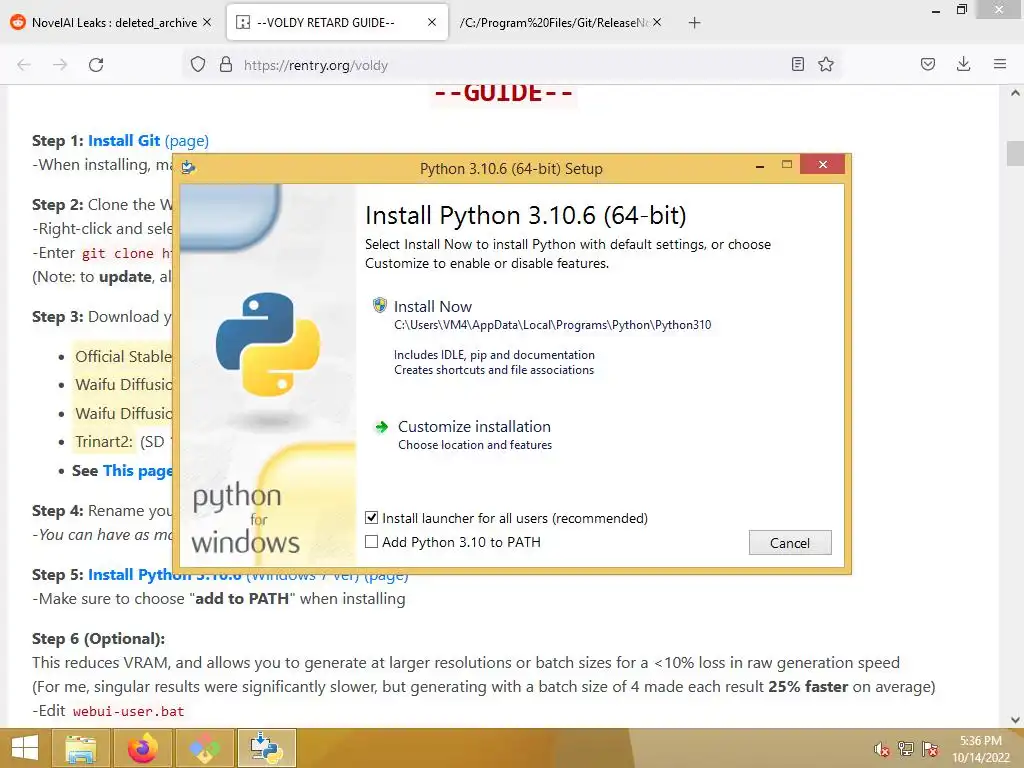Click the webui-user.bat code text
The width and height of the screenshot is (1024, 768).
129,711
